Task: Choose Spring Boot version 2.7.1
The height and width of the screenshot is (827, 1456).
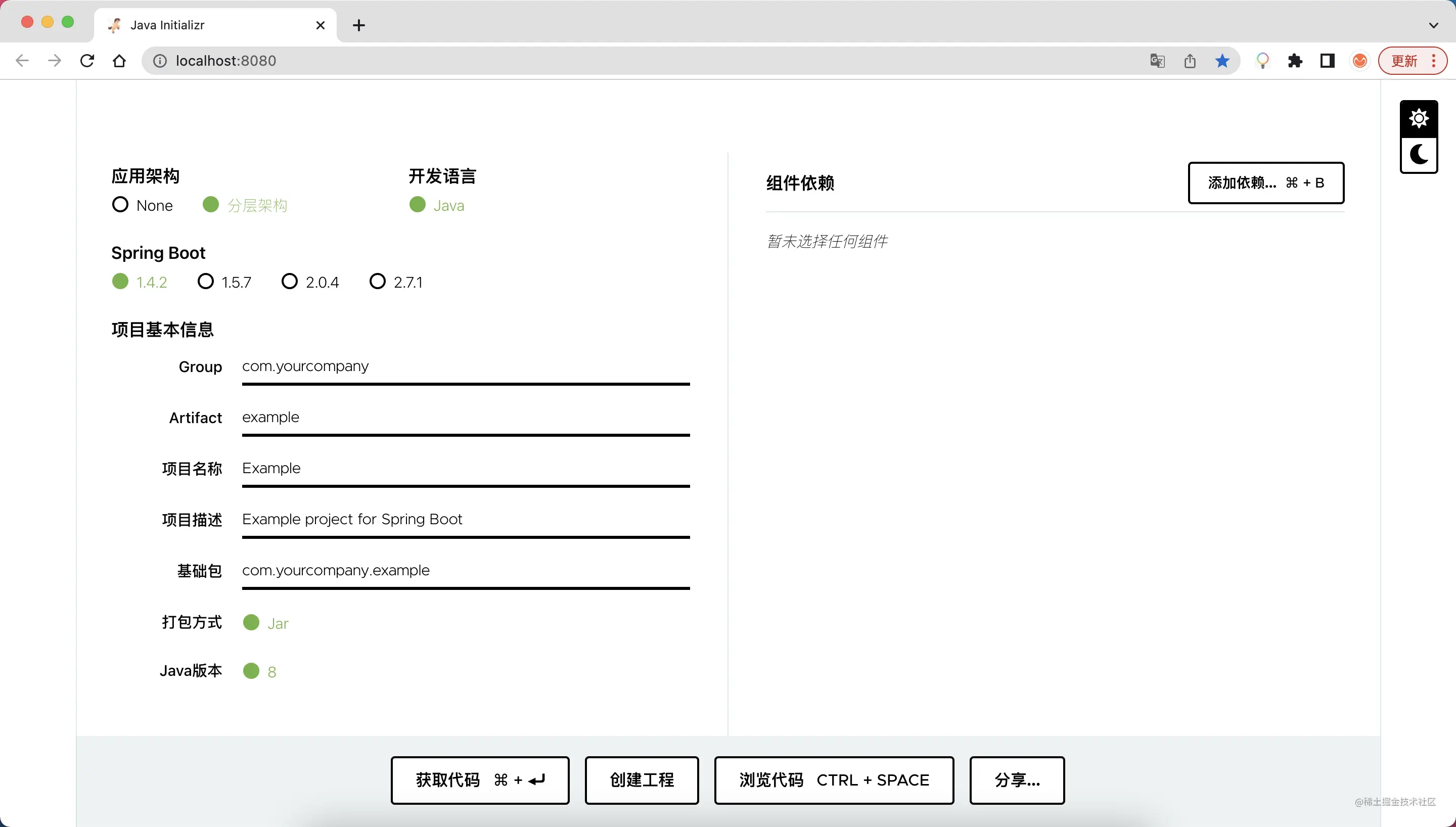Action: 396,282
